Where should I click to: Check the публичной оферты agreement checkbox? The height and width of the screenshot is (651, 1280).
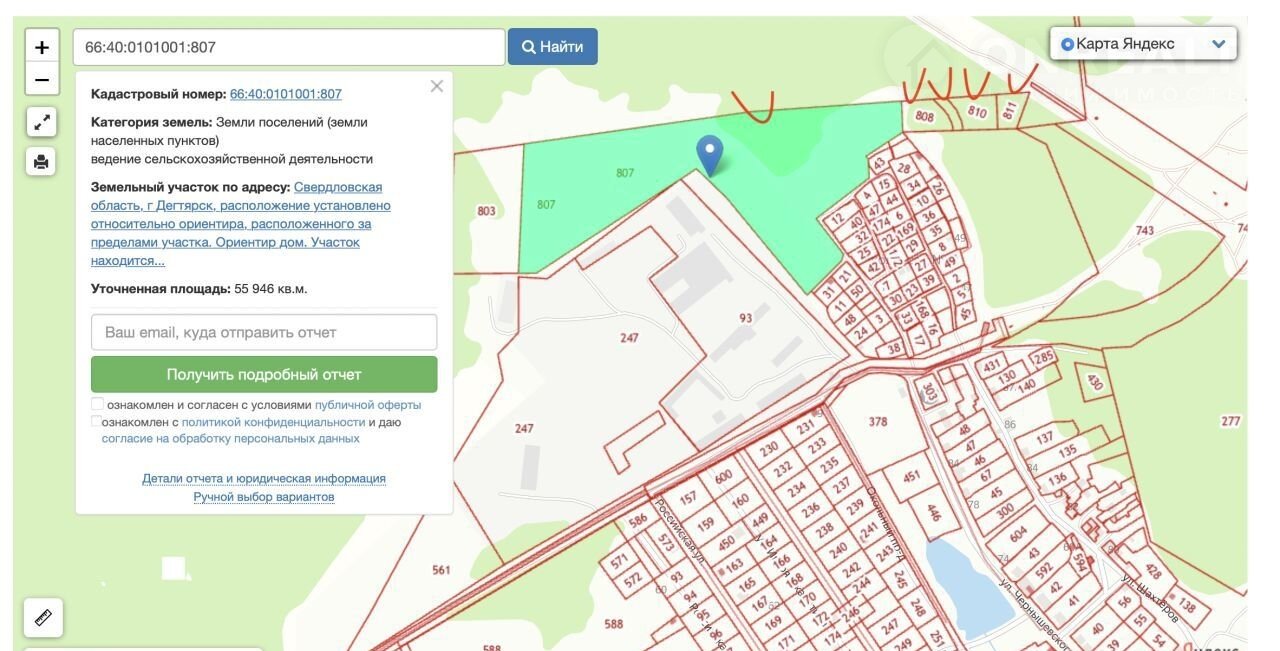98,404
